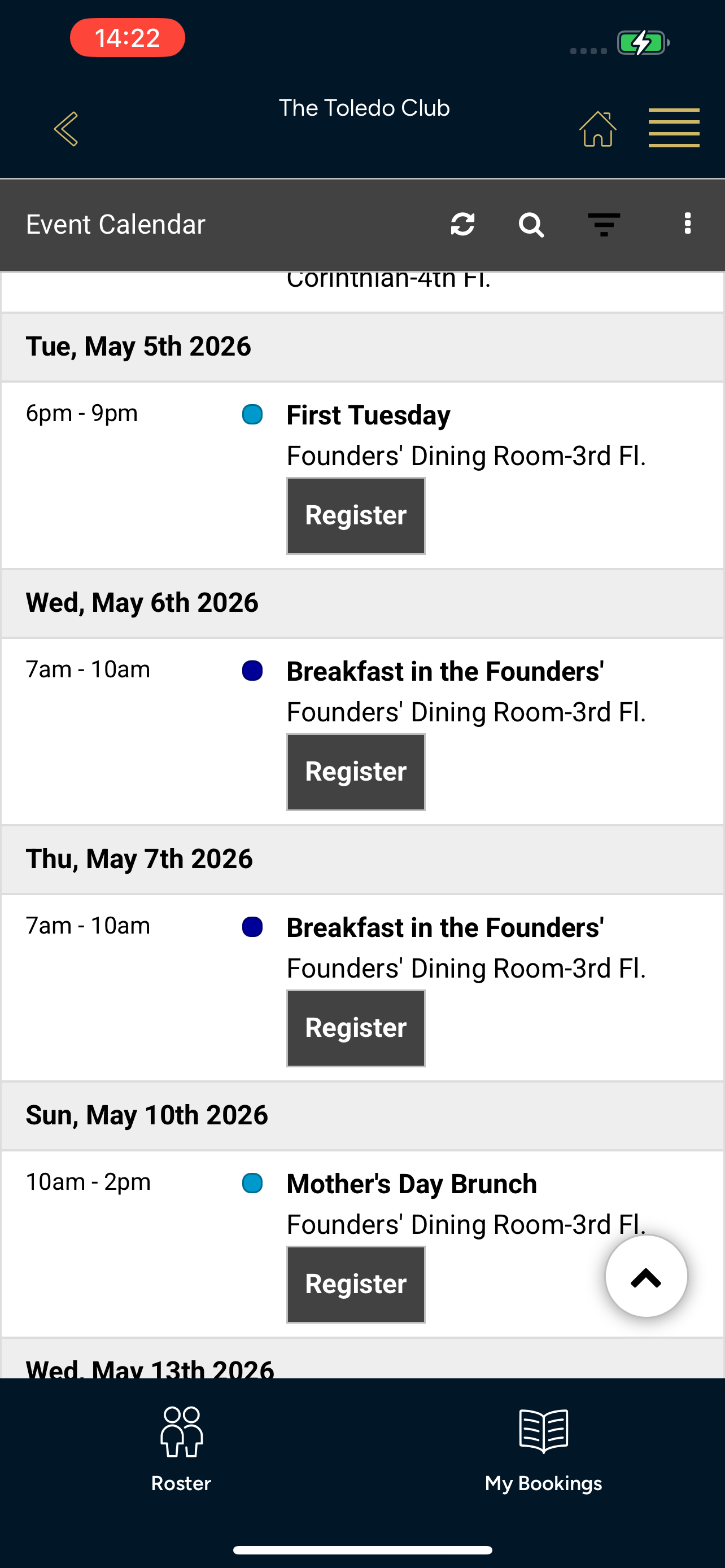Open the event filter icon
The width and height of the screenshot is (725, 1568).
pyautogui.click(x=604, y=225)
